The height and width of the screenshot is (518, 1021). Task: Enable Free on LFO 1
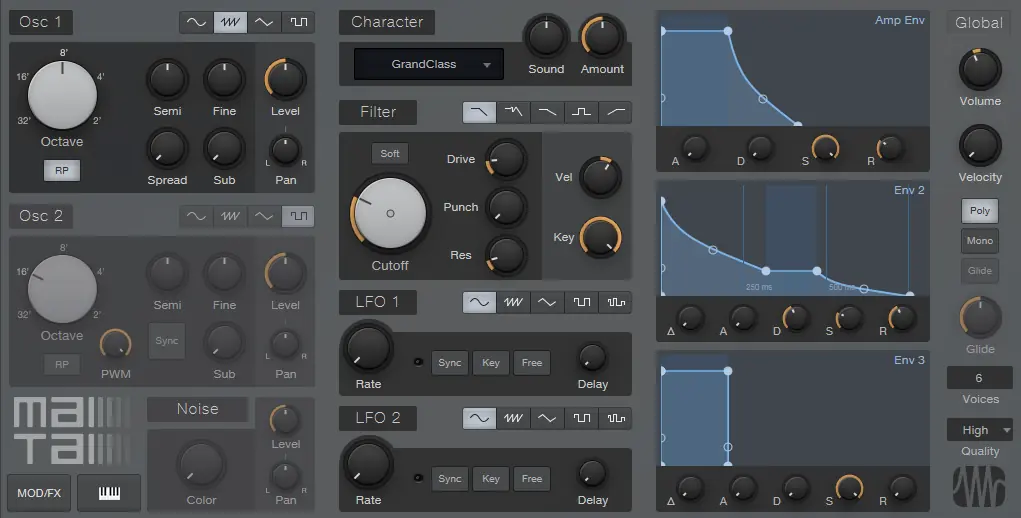(x=532, y=363)
